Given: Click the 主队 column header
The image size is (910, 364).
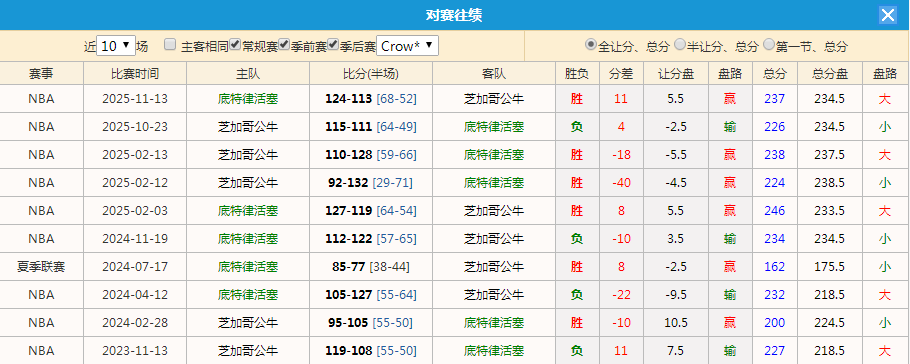Looking at the screenshot, I should [x=248, y=73].
